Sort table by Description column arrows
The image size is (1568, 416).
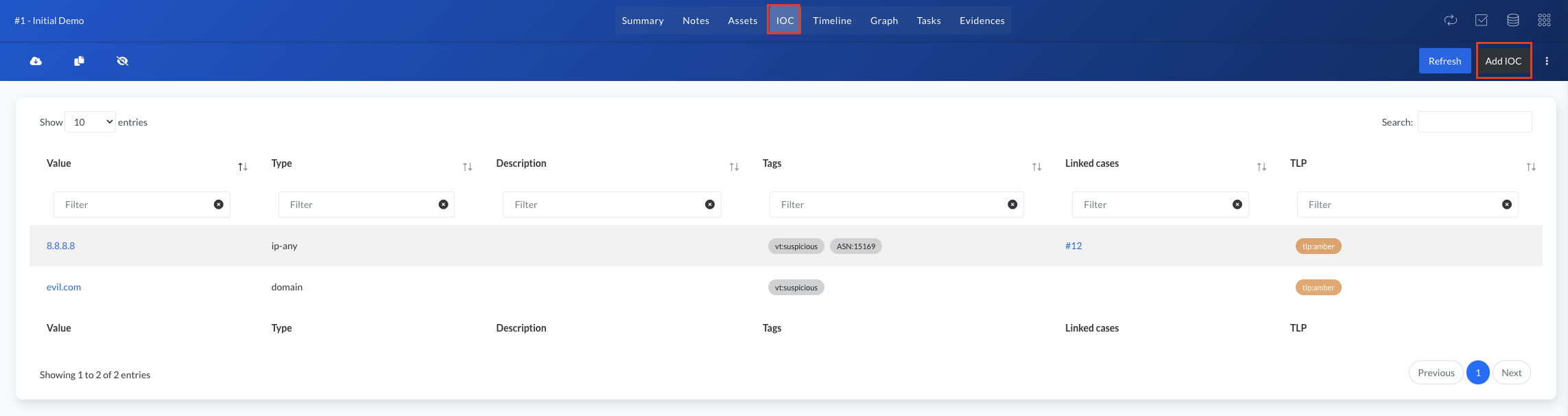point(734,167)
